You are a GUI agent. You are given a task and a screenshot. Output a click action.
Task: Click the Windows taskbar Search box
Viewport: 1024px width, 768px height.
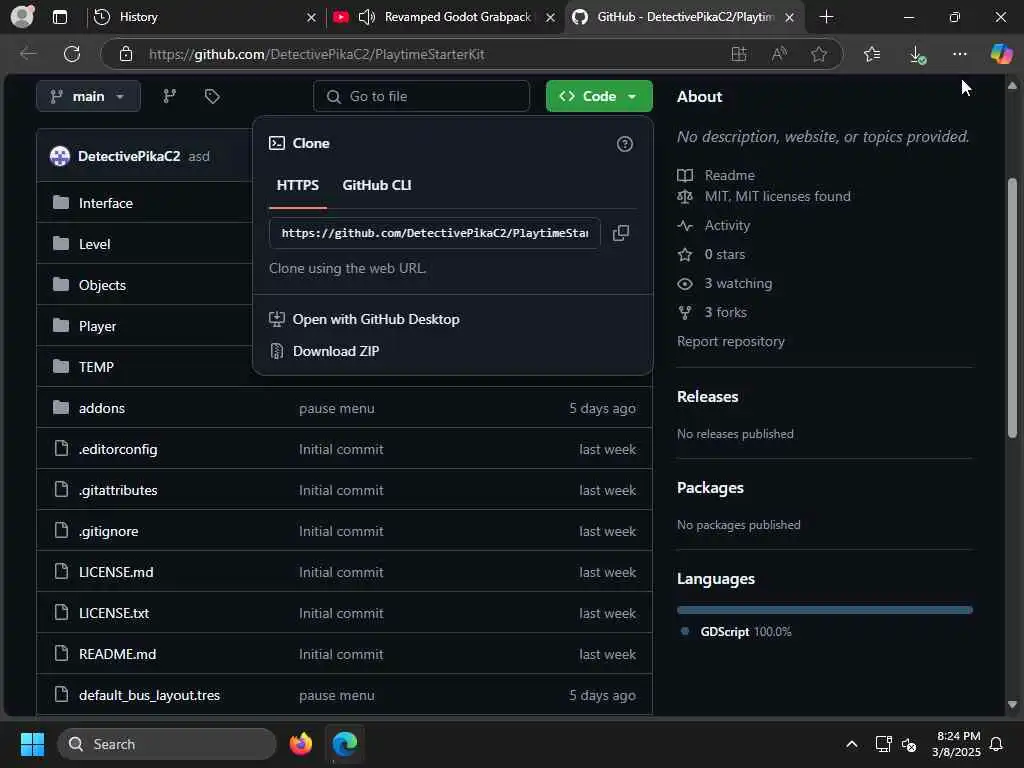(x=167, y=744)
